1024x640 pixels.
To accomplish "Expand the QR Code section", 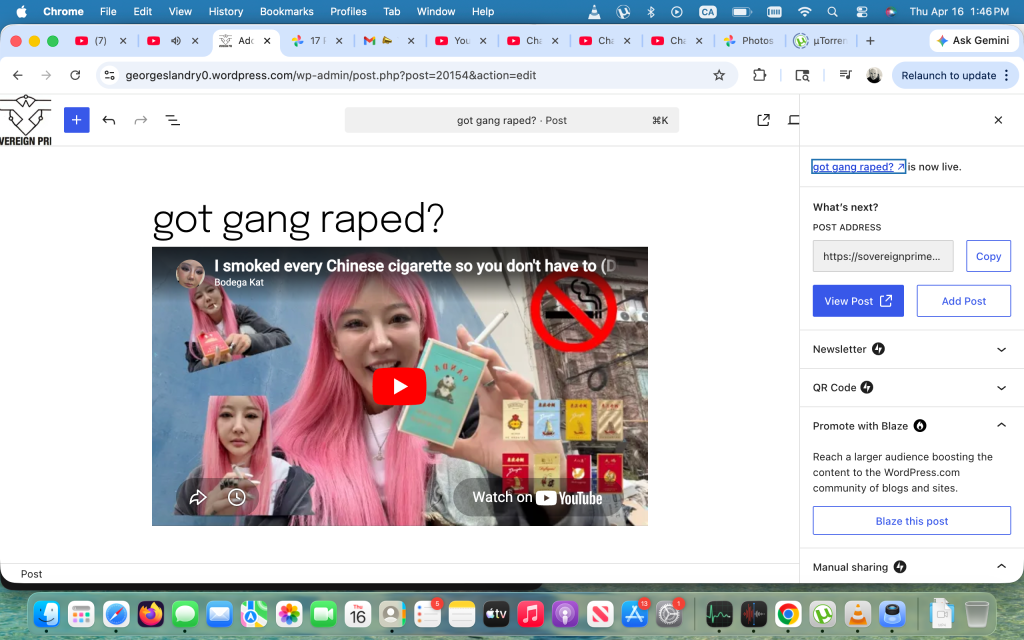I will pyautogui.click(x=1001, y=388).
